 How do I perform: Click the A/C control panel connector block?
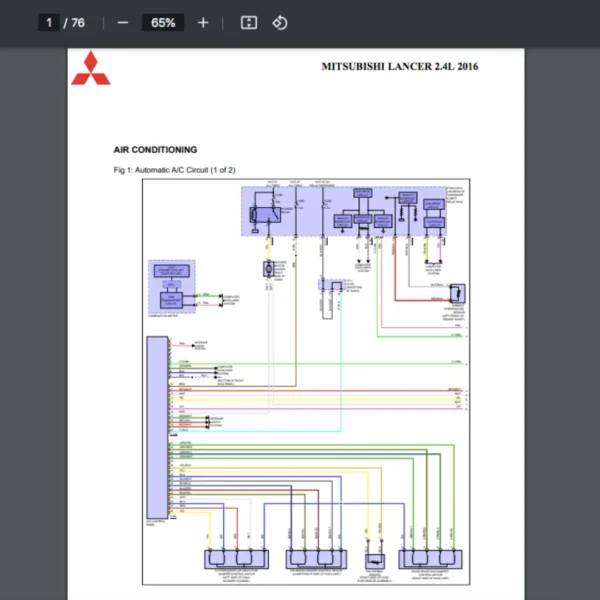click(157, 426)
